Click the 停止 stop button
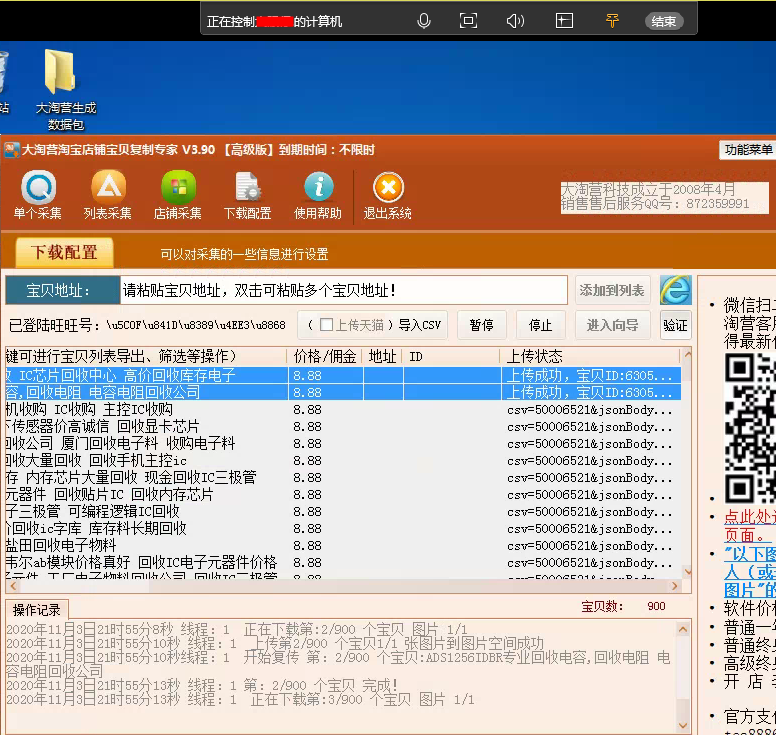Viewport: 776px width, 735px height. point(540,325)
